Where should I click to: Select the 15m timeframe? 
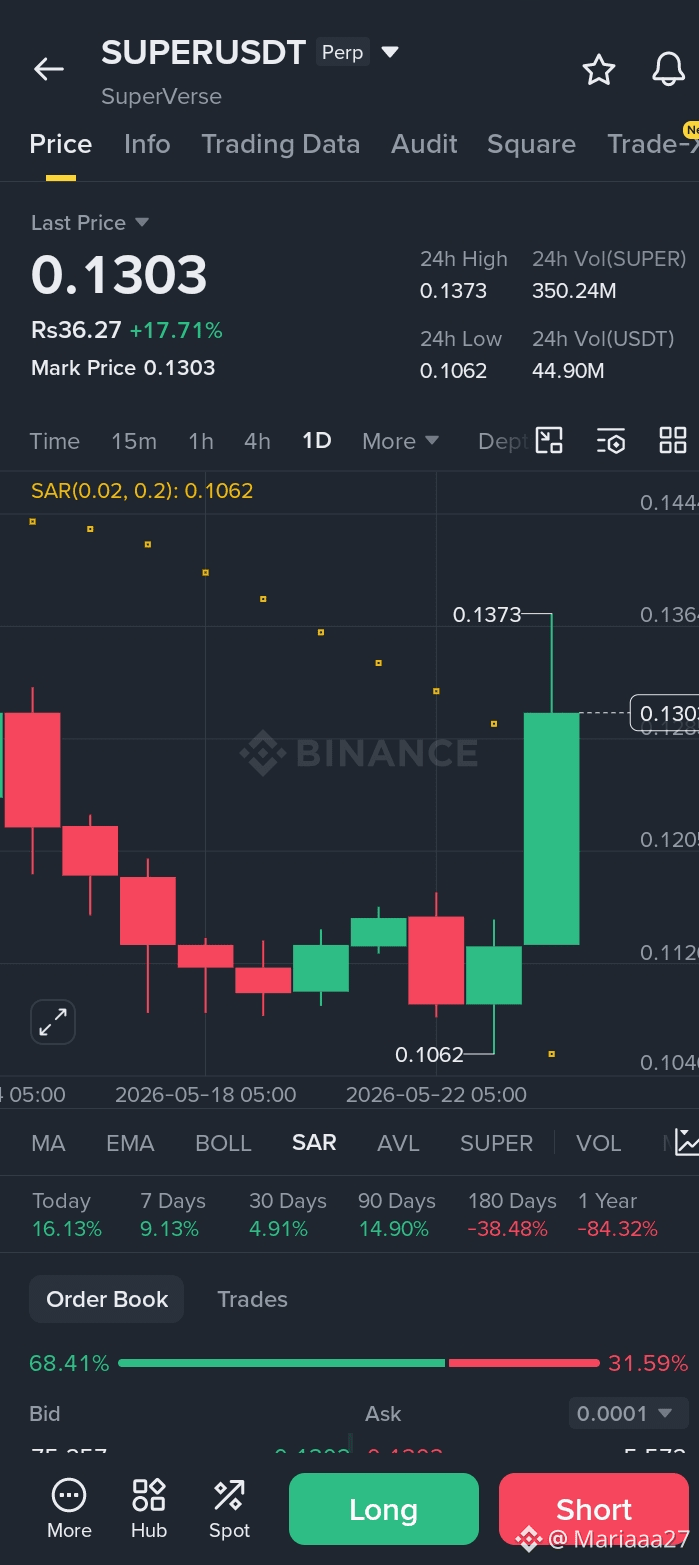[134, 441]
